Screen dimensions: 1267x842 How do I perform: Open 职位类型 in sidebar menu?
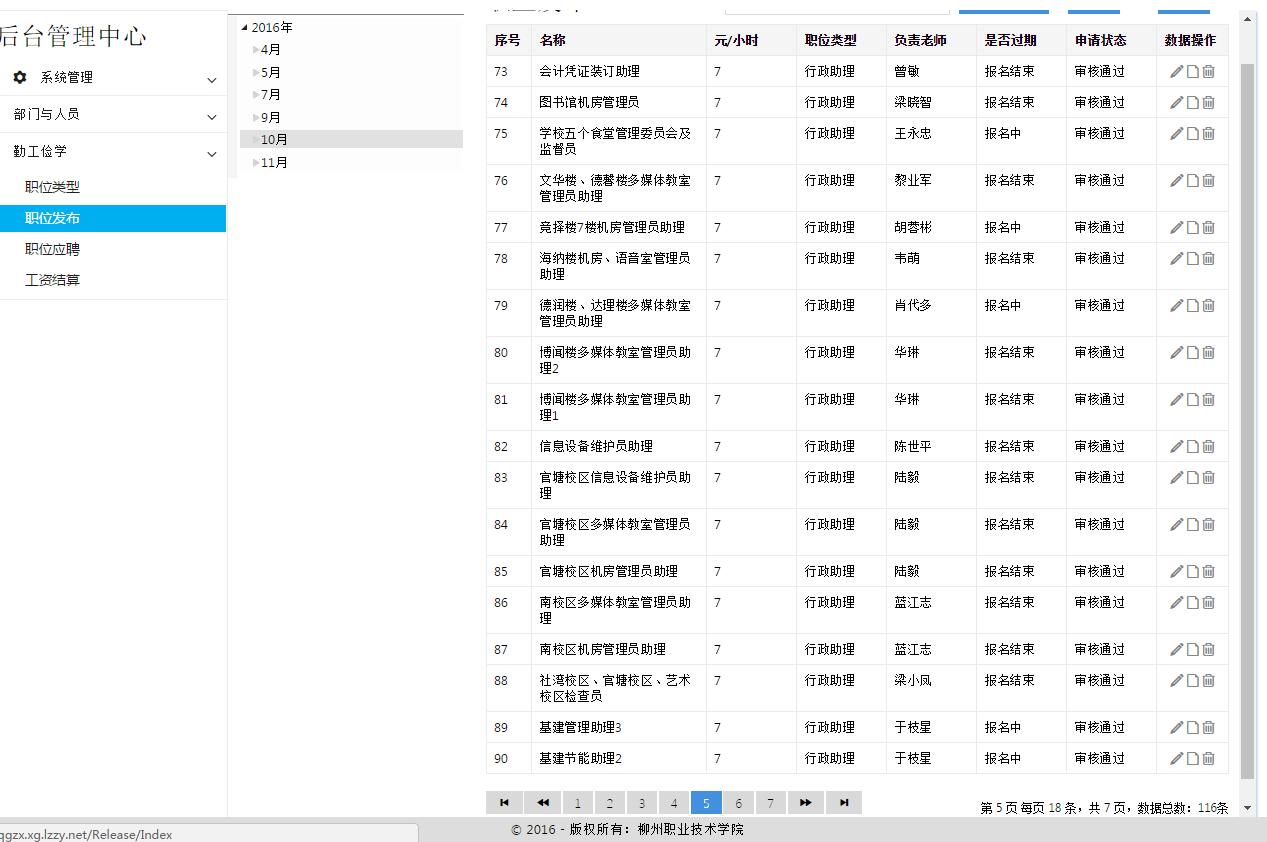52,187
